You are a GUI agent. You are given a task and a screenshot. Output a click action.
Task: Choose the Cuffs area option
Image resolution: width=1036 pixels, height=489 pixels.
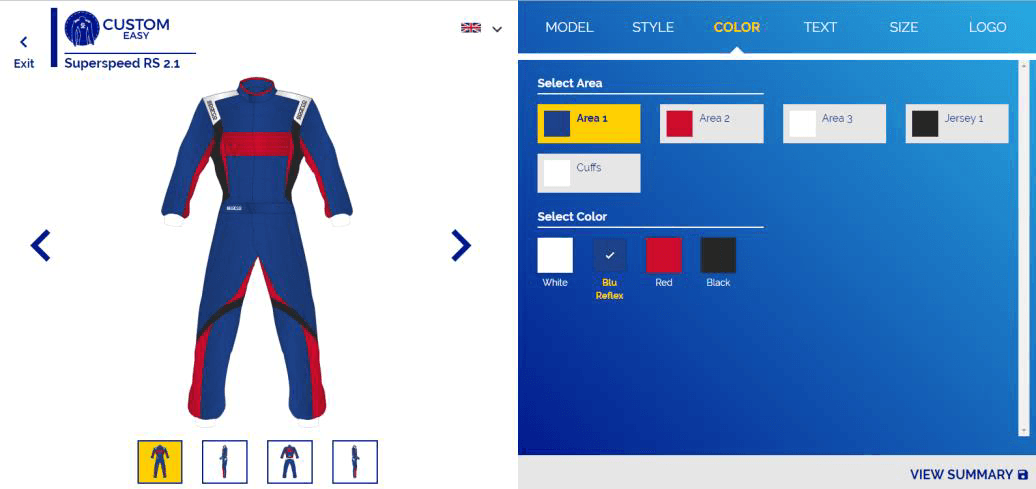pyautogui.click(x=589, y=173)
